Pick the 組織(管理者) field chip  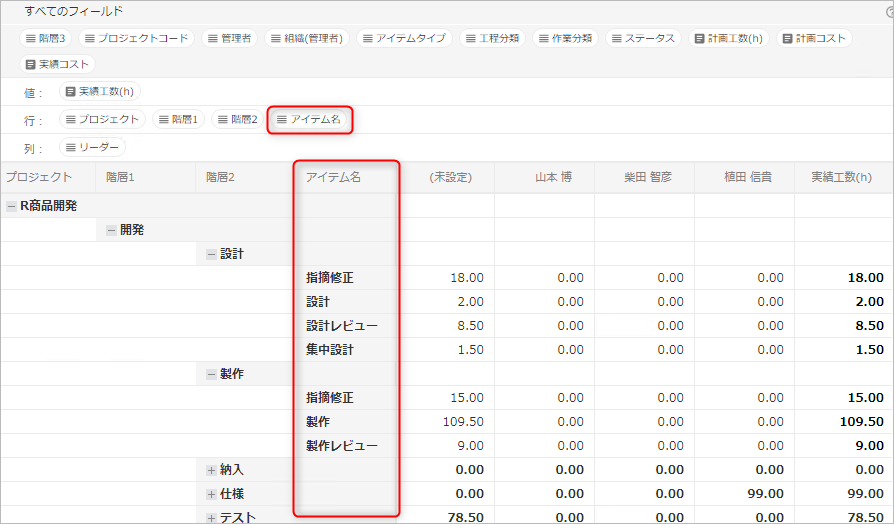305,38
